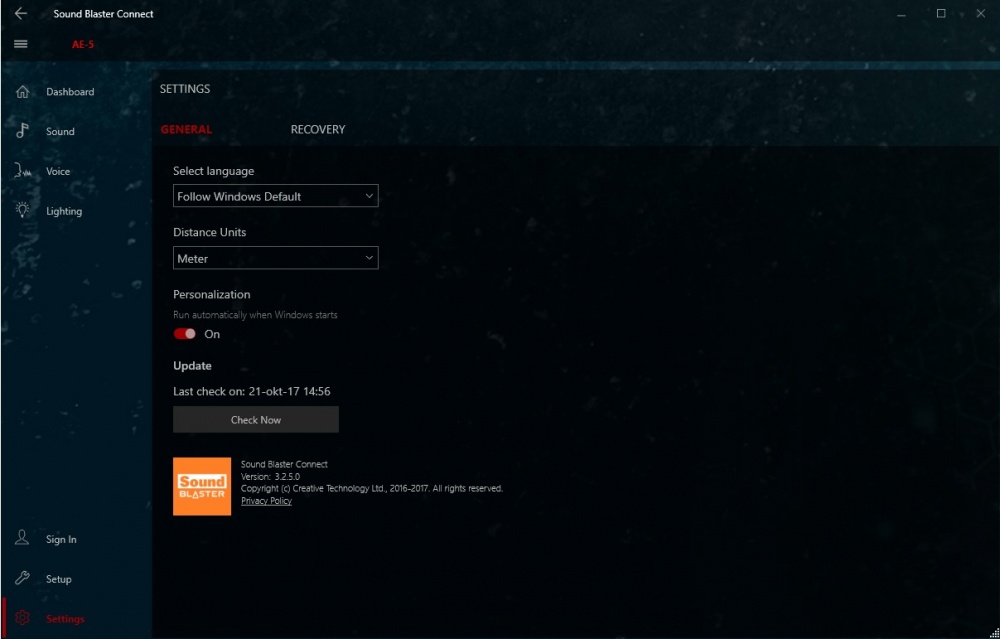Click the Dashboard home icon

(x=22, y=92)
